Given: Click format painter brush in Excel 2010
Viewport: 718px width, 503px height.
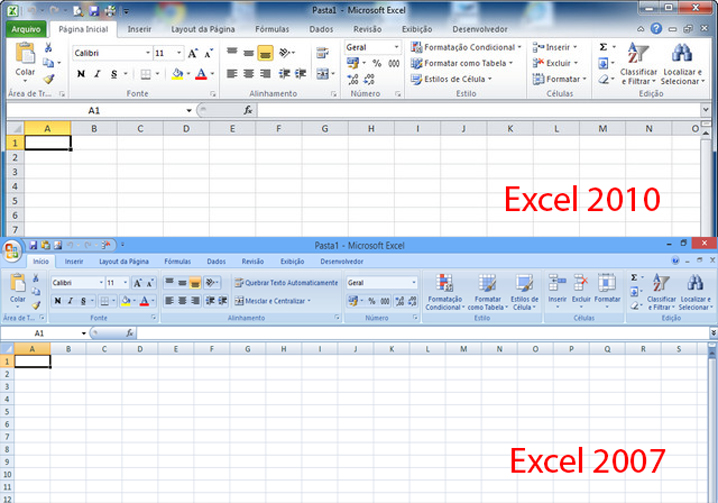Looking at the screenshot, I should 49,79.
